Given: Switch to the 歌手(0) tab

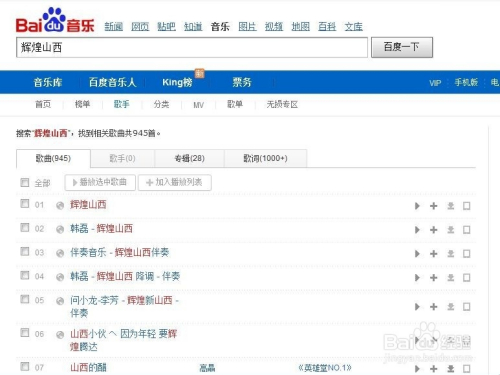Looking at the screenshot, I should coord(122,158).
